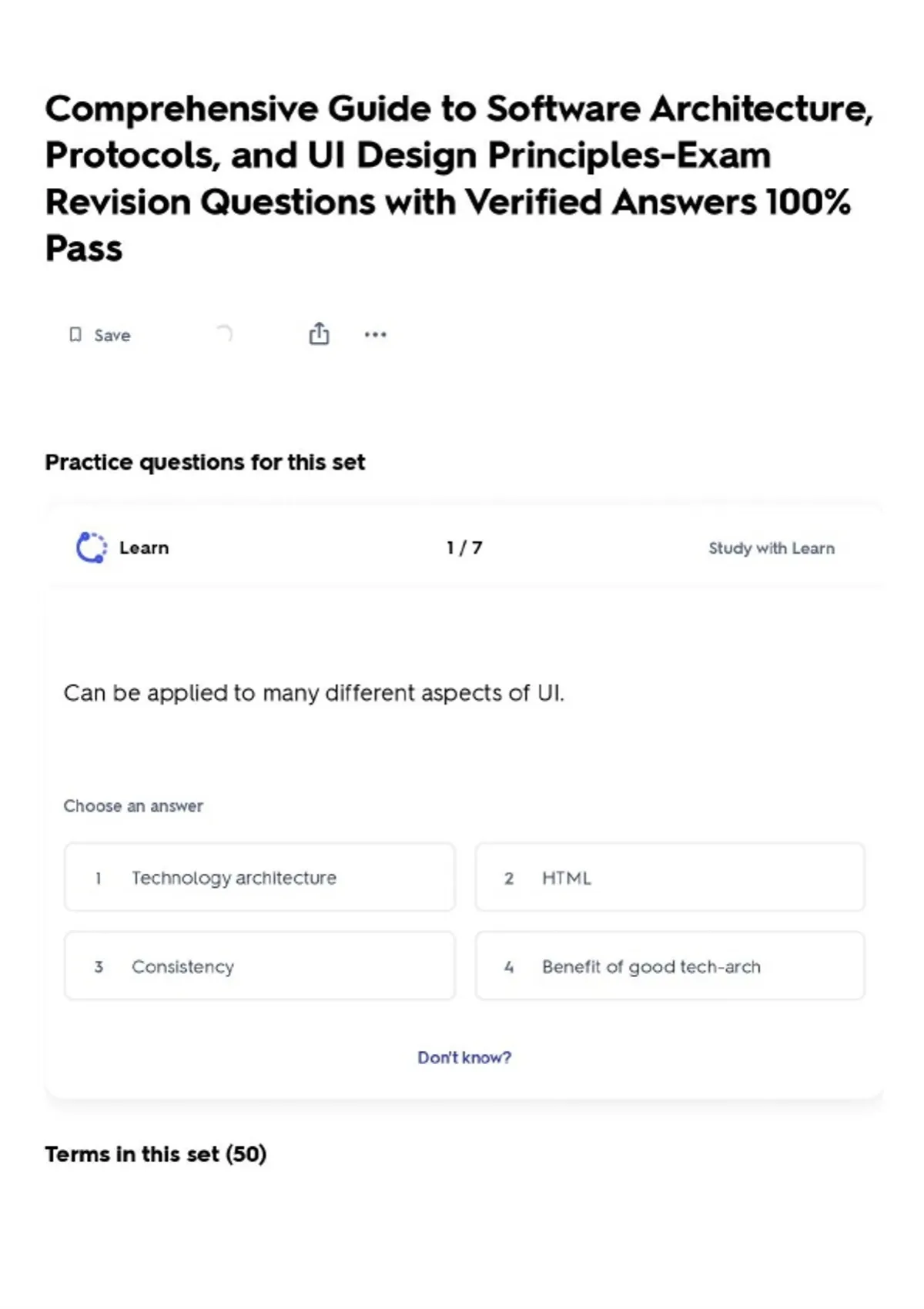Open the share icon
The width and height of the screenshot is (924, 1309).
319,333
